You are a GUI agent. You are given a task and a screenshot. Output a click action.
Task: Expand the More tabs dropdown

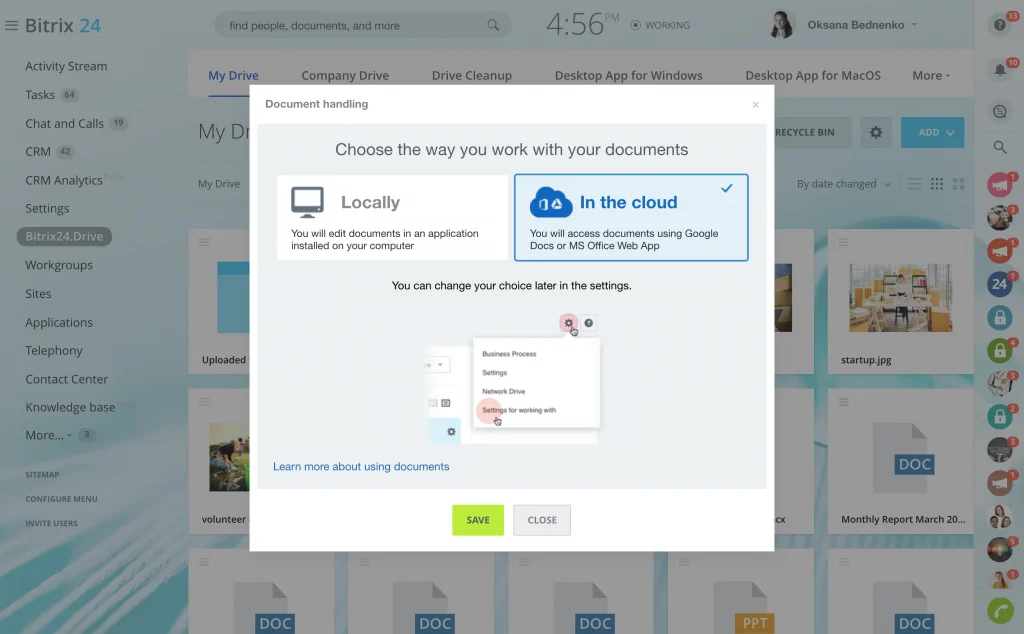931,75
